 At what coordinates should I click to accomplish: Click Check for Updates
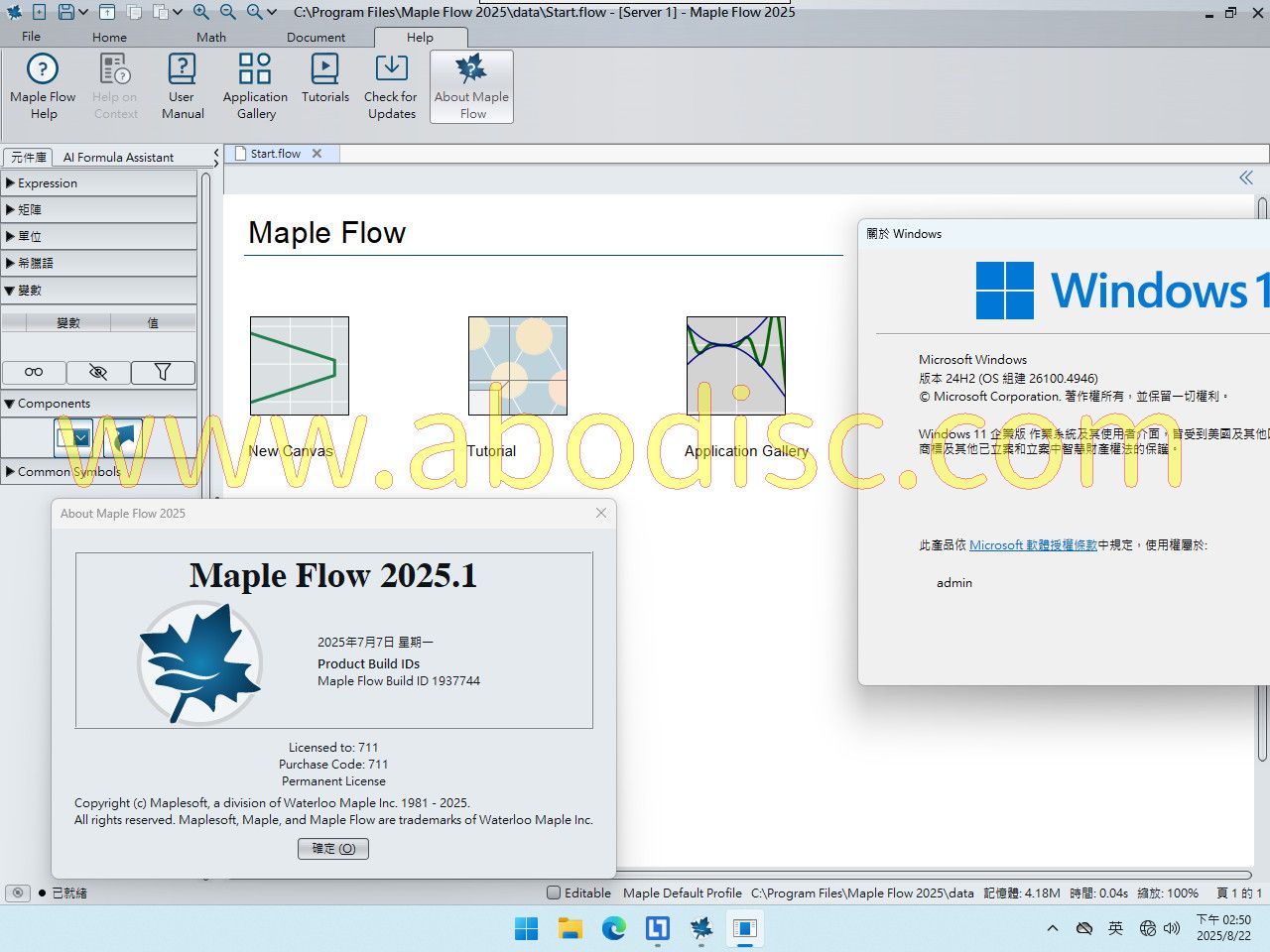[x=391, y=87]
